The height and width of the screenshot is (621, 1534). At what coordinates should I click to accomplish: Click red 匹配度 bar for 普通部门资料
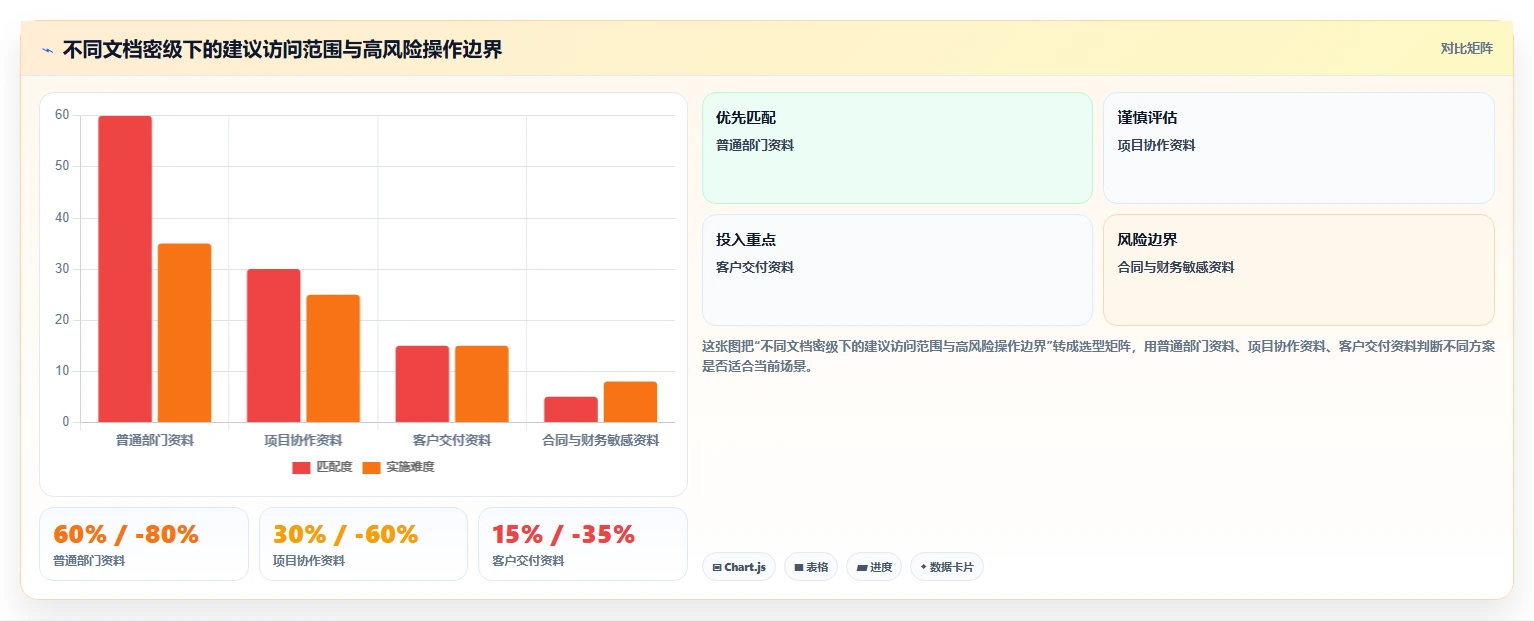125,269
